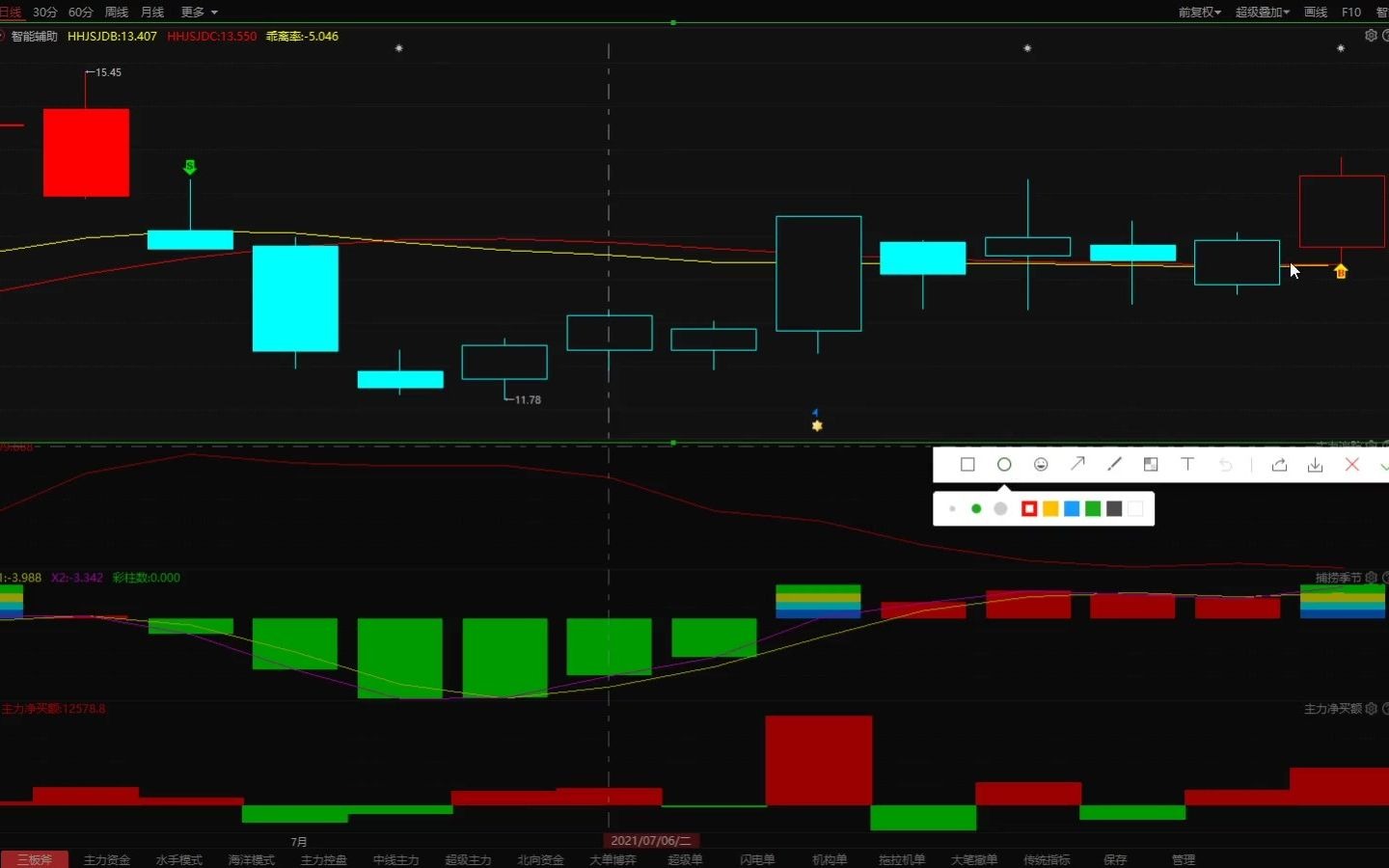Switch to 30分 chart period
Viewport: 1389px width, 868px height.
45,12
